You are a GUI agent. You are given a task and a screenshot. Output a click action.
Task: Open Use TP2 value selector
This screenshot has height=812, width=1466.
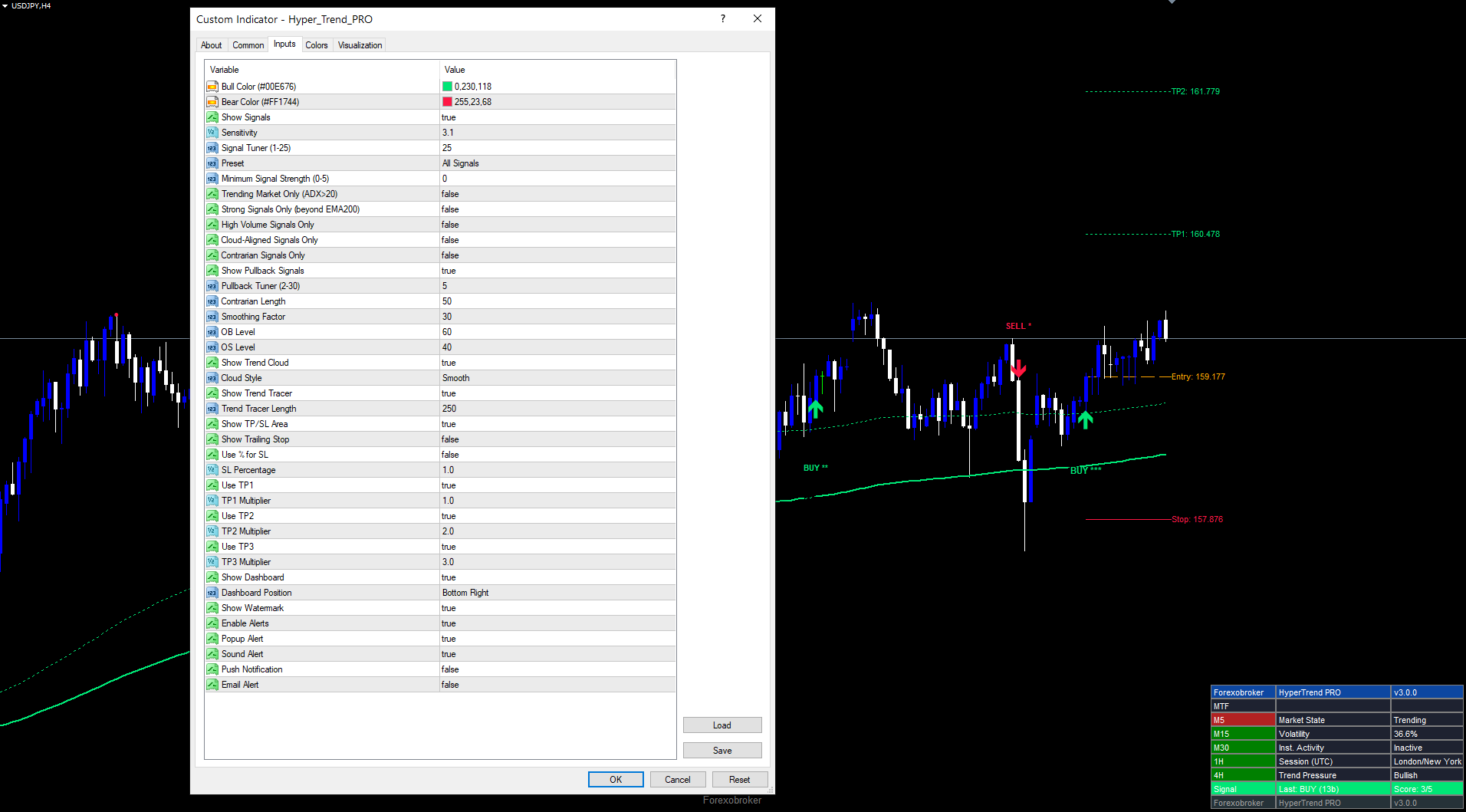[557, 516]
